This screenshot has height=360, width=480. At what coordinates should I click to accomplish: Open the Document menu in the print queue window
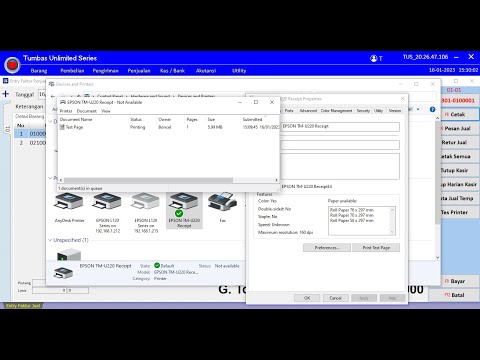click(87, 111)
